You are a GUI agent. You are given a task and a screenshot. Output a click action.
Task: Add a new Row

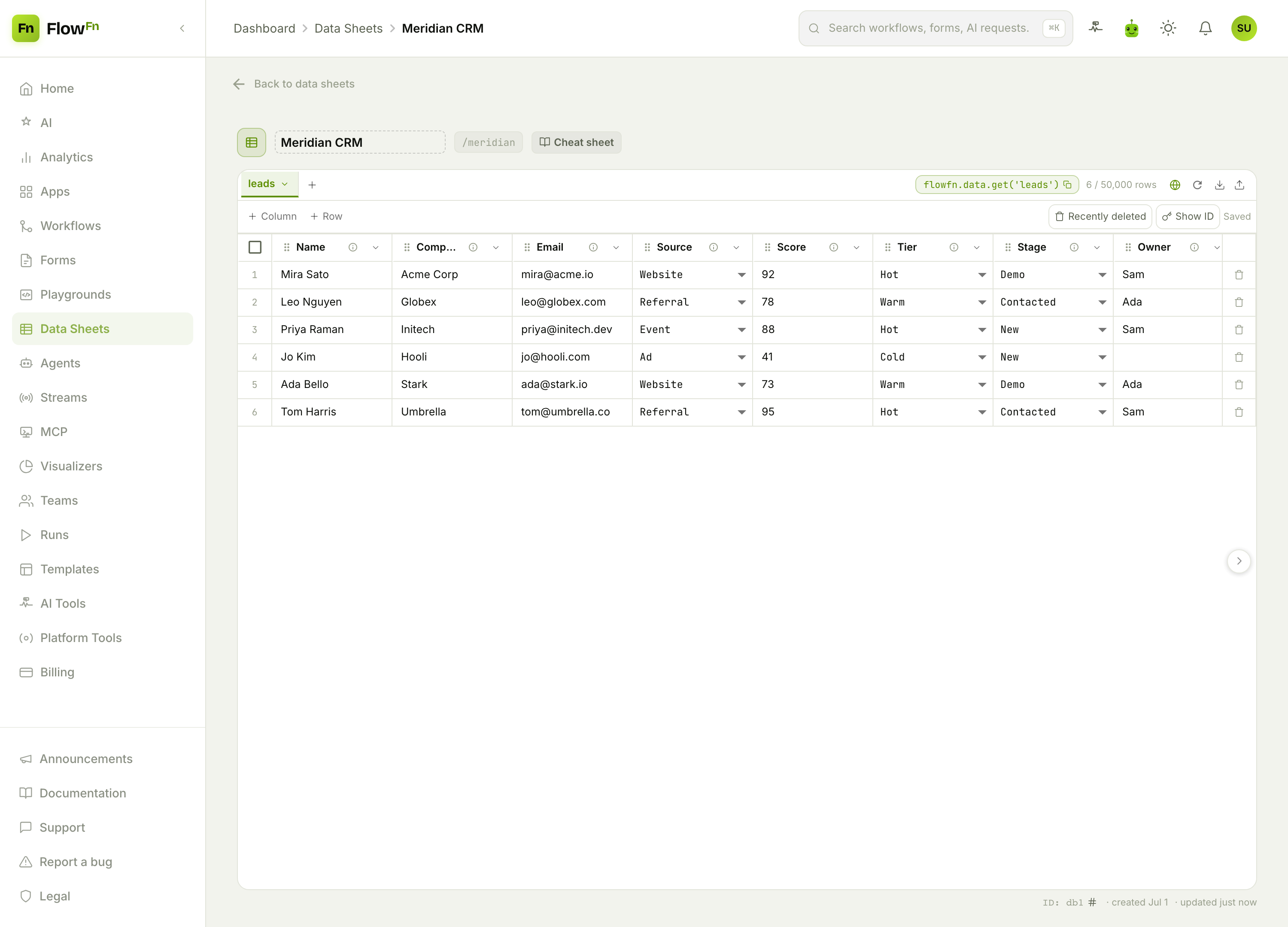[326, 216]
